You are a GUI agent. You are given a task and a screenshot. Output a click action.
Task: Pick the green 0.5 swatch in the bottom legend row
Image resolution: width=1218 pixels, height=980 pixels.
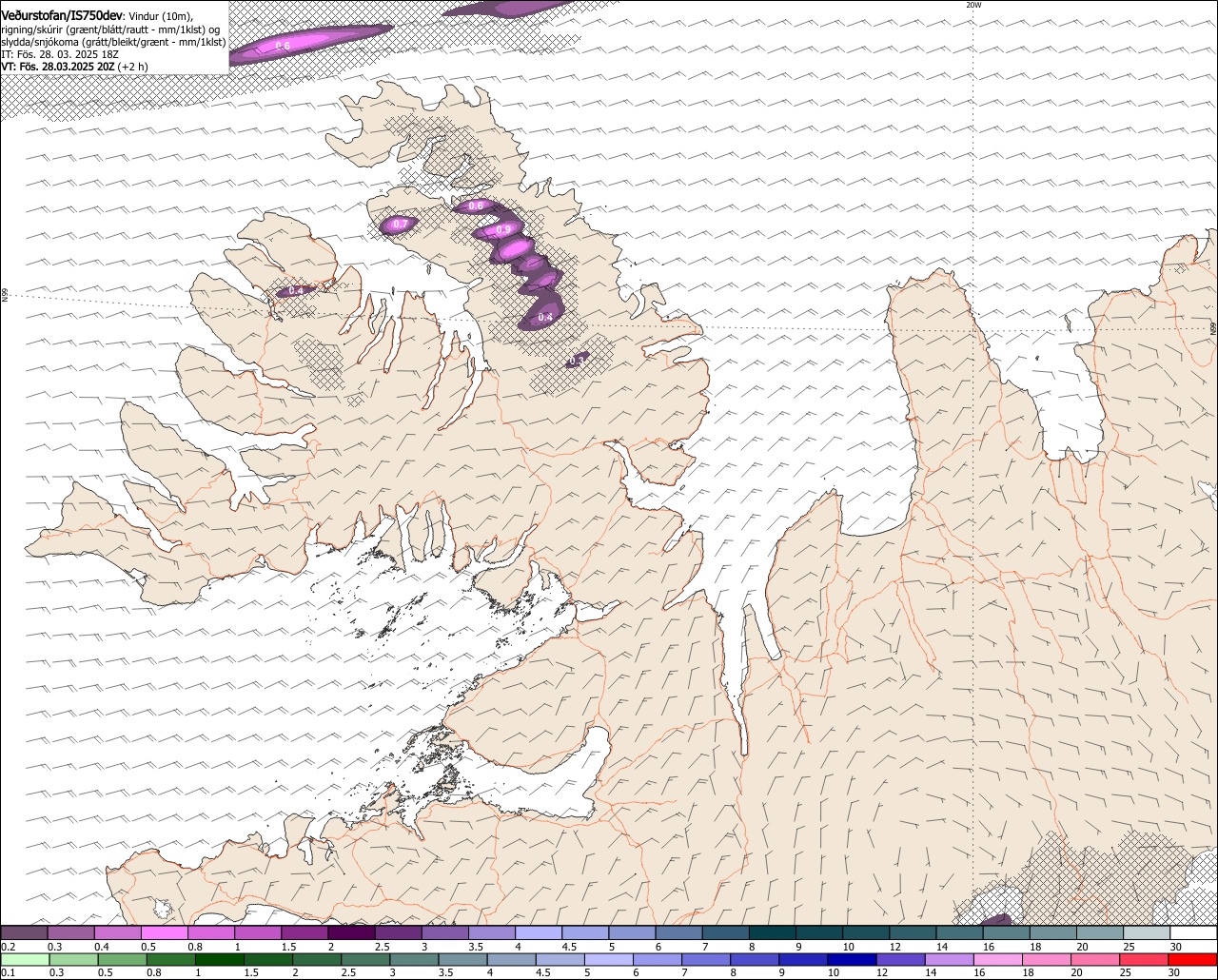(x=122, y=959)
